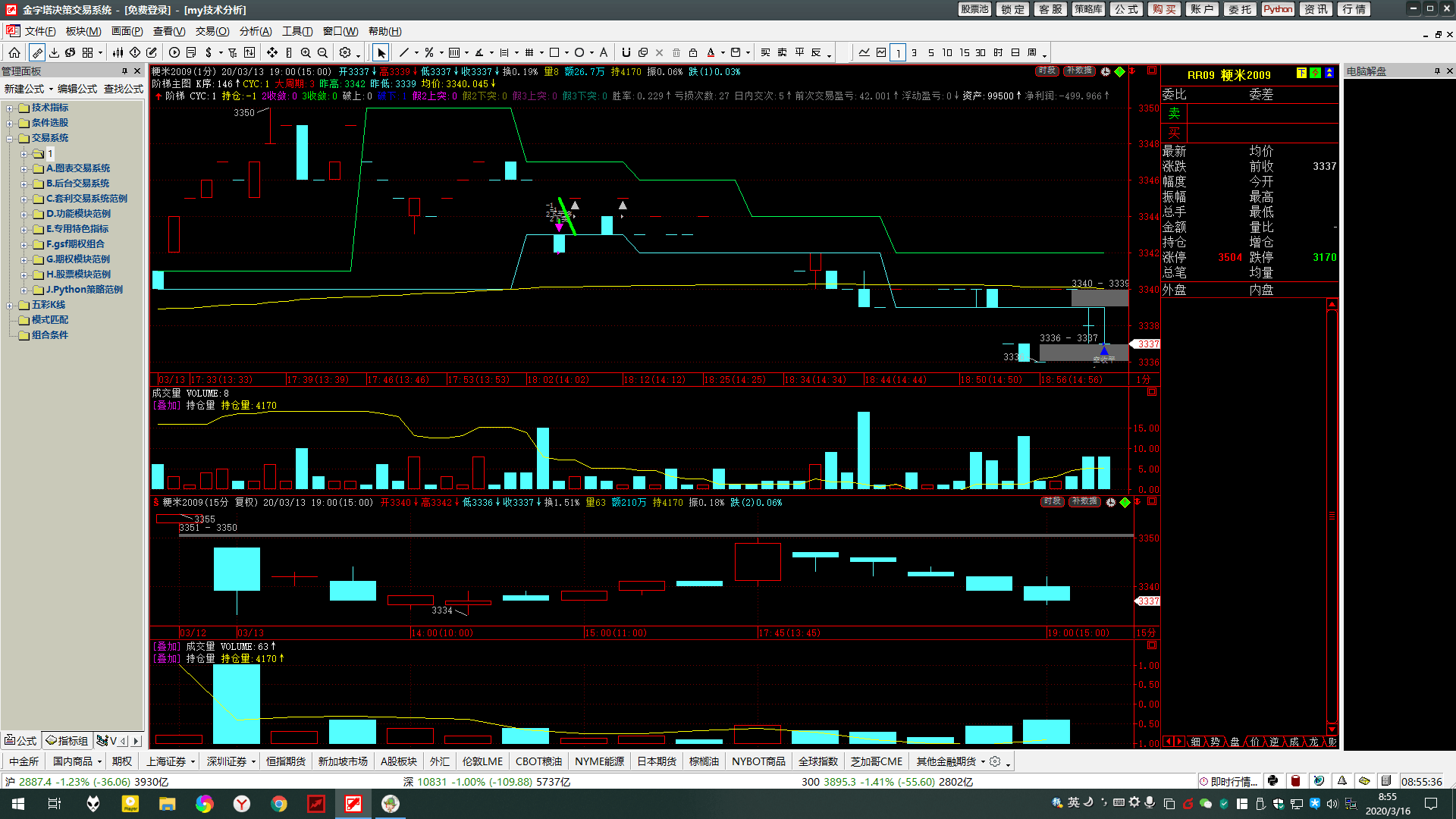Image resolution: width=1456 pixels, height=819 pixels.
Task: Switch to the 指标组 tab
Action: pos(67,740)
